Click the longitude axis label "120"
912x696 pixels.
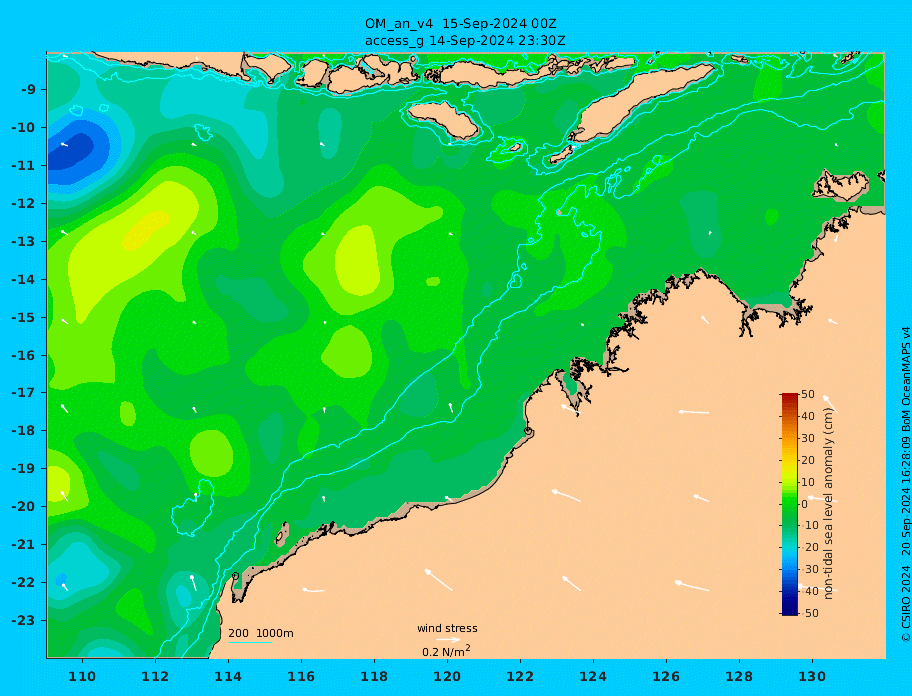click(447, 676)
